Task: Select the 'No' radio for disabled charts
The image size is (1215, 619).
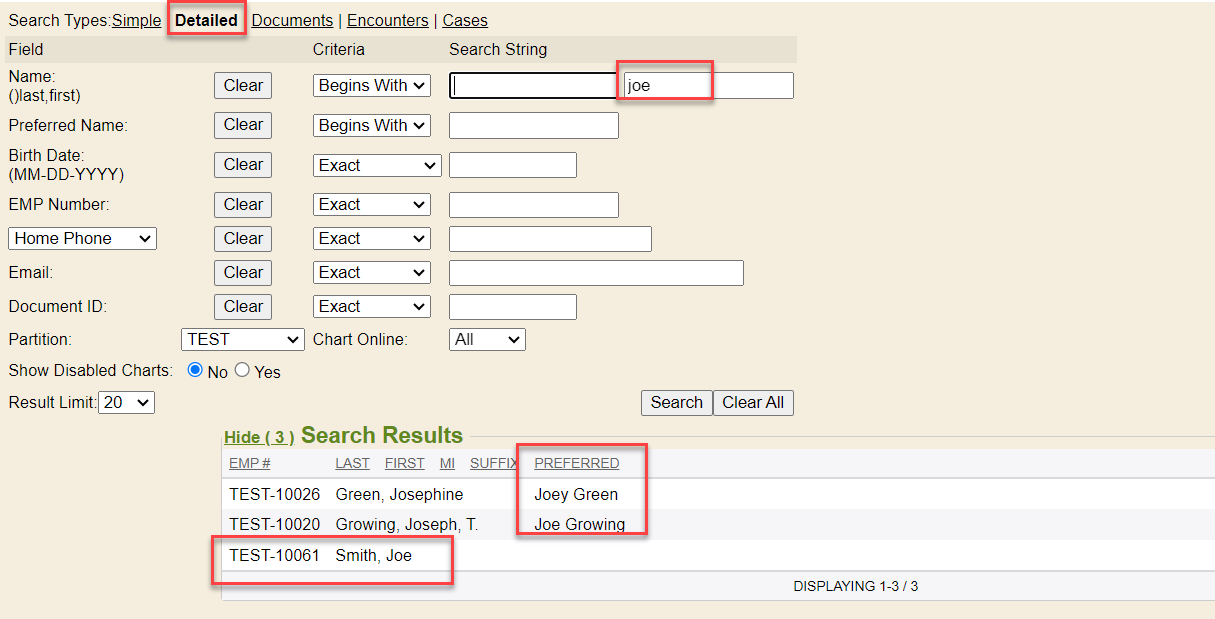Action: pos(195,371)
